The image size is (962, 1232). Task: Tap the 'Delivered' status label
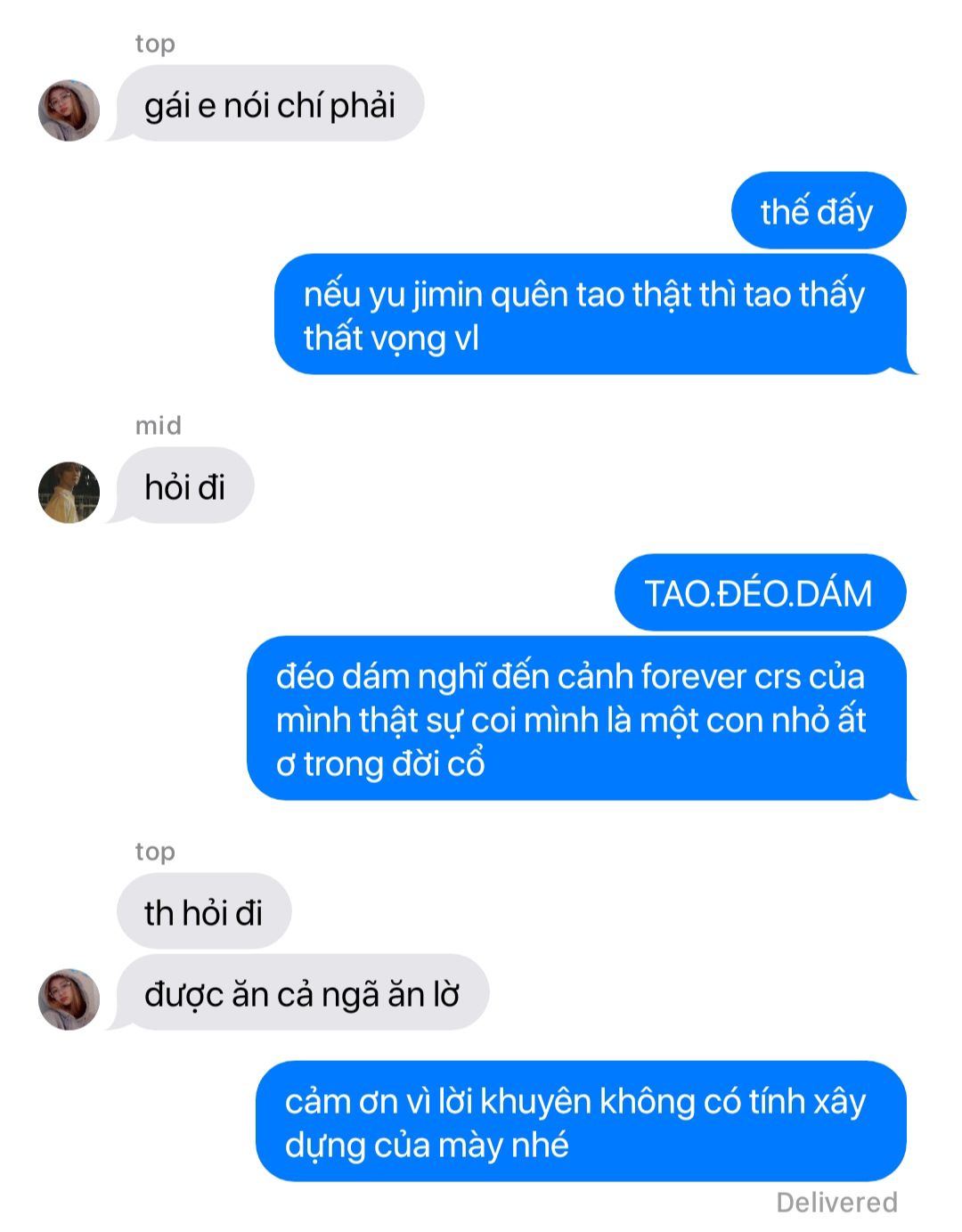point(836,1202)
